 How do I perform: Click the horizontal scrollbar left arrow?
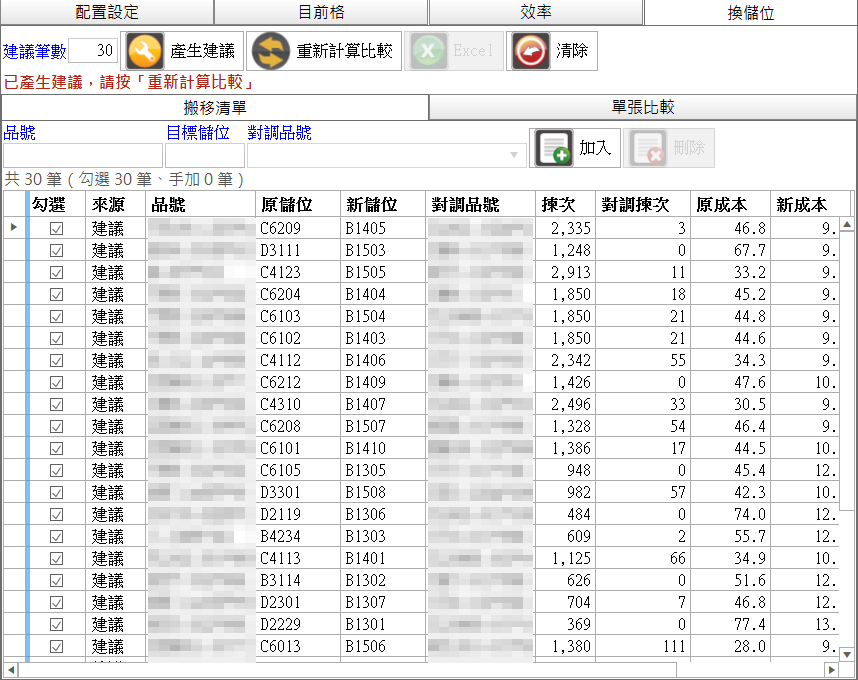[10, 670]
